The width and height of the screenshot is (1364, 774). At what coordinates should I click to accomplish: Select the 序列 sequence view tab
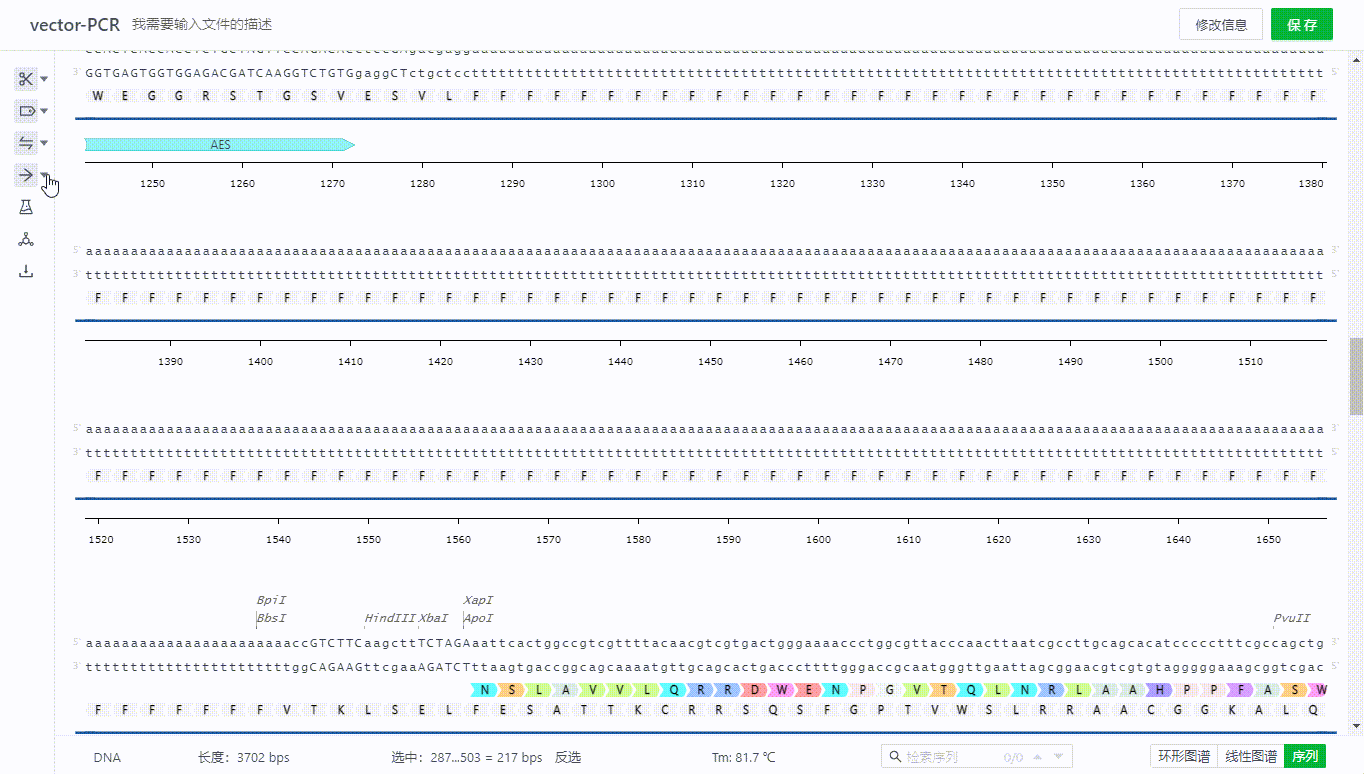click(x=1305, y=756)
